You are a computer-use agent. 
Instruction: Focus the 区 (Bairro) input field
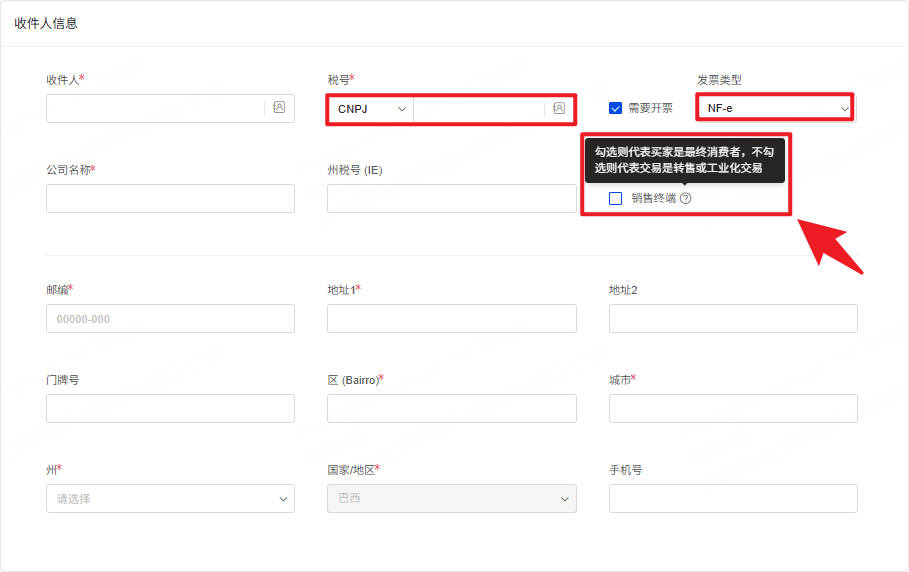click(452, 409)
